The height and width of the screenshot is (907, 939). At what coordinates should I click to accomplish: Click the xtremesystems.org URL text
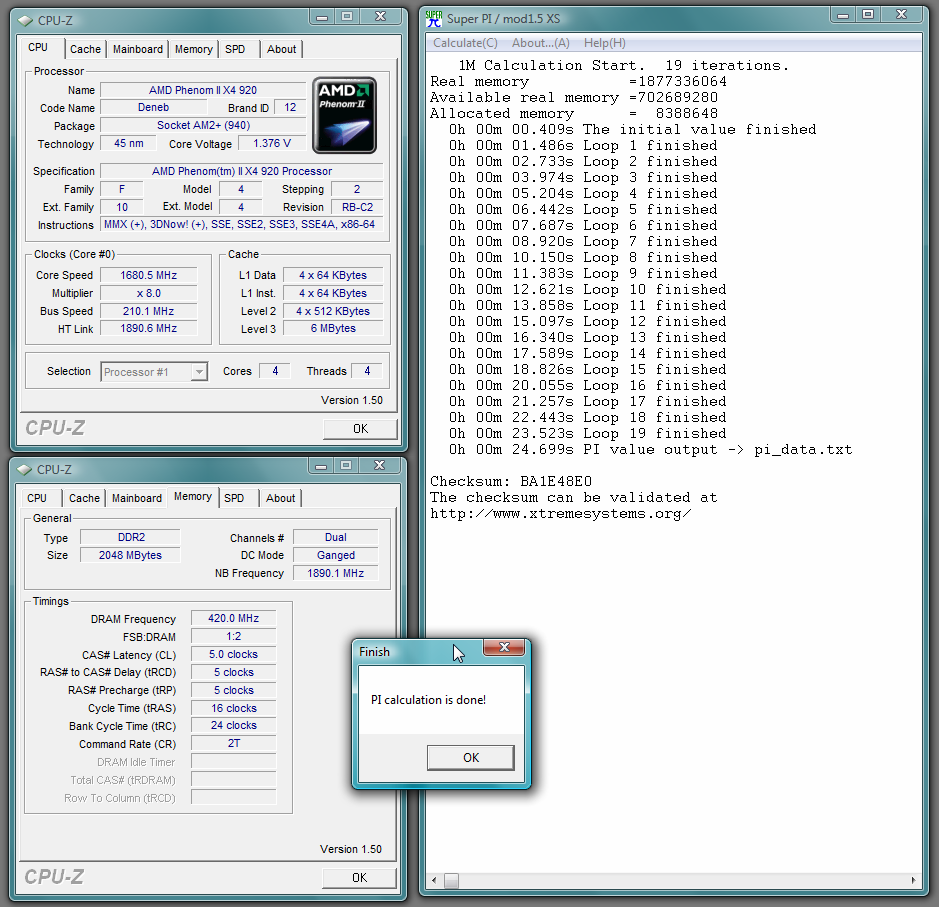[x=561, y=514]
